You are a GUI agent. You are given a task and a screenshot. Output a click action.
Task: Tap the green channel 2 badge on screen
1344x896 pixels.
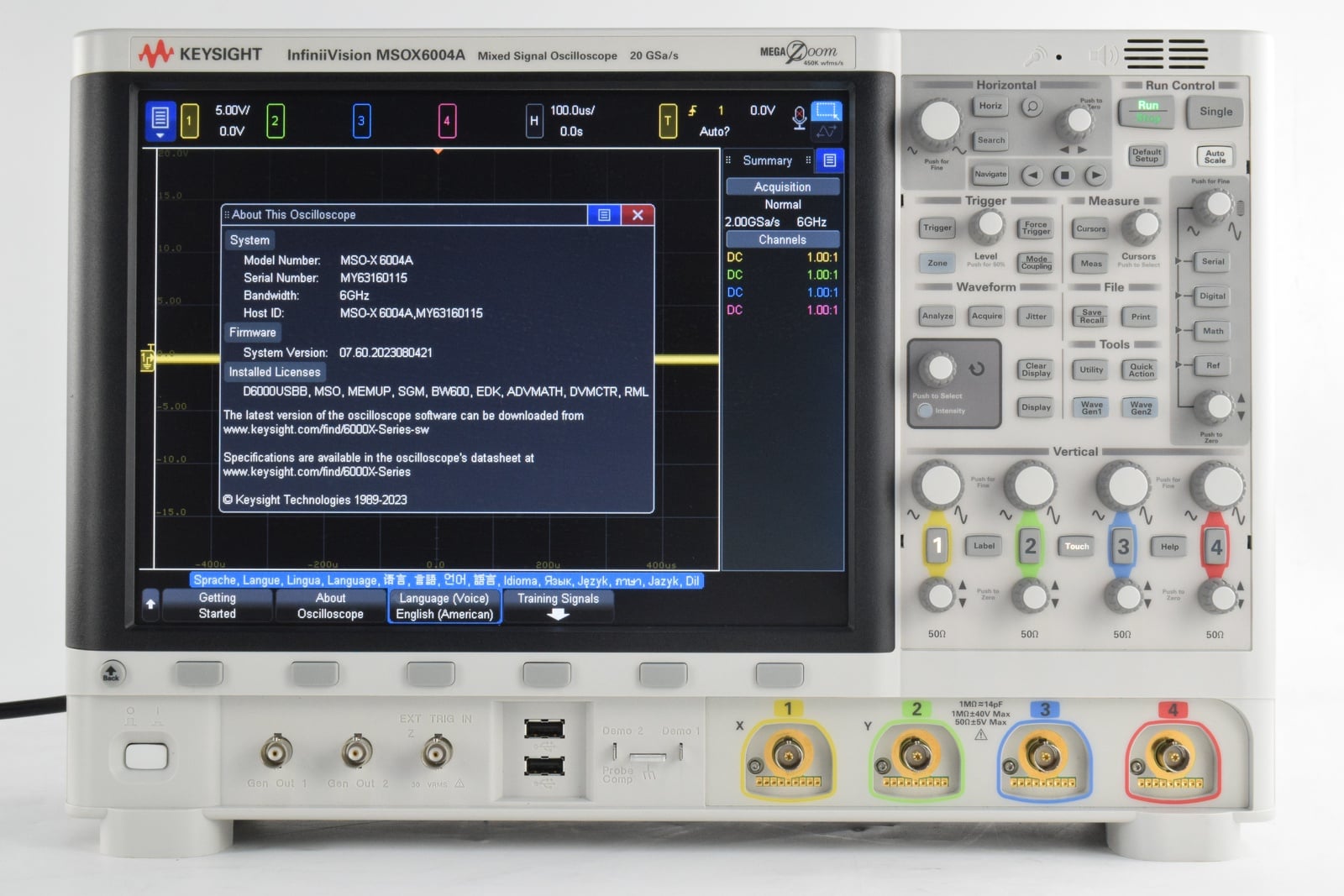pyautogui.click(x=275, y=121)
